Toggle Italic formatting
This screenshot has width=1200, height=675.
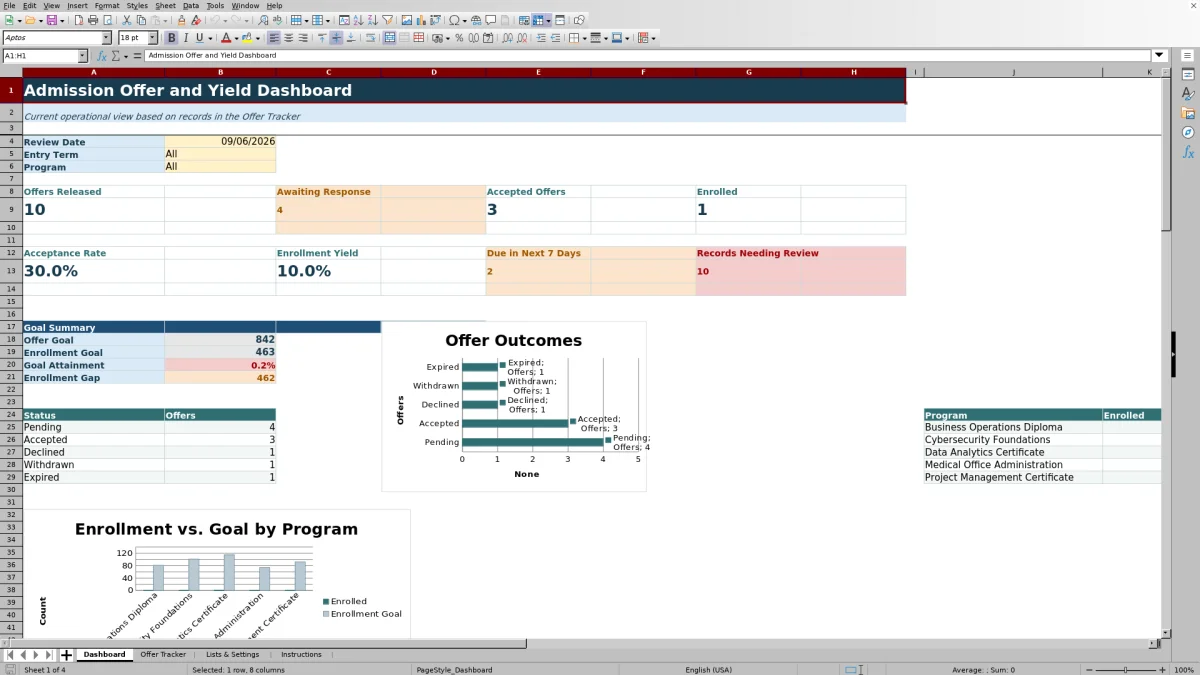click(186, 38)
